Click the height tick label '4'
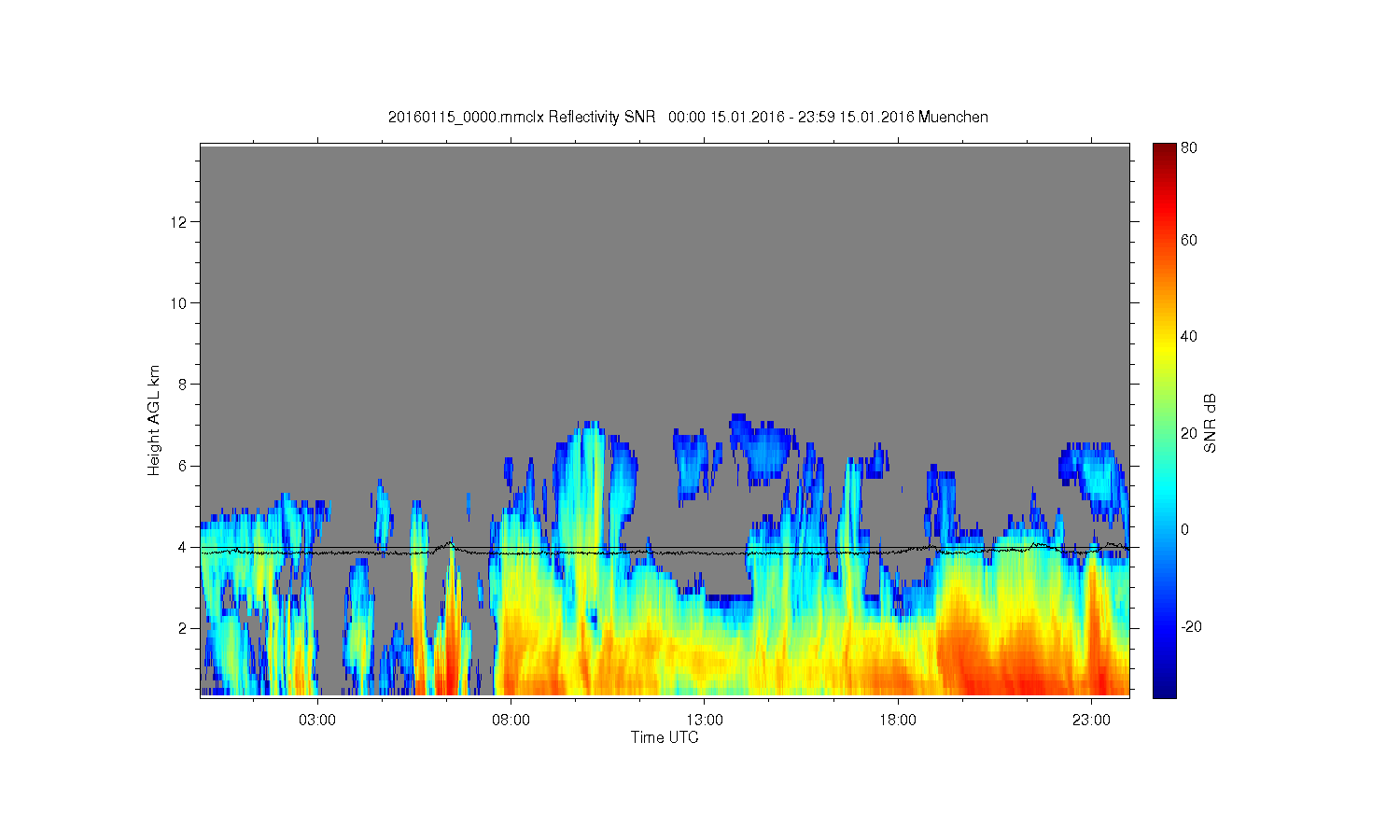This screenshot has height=840, width=1400. pyautogui.click(x=184, y=547)
